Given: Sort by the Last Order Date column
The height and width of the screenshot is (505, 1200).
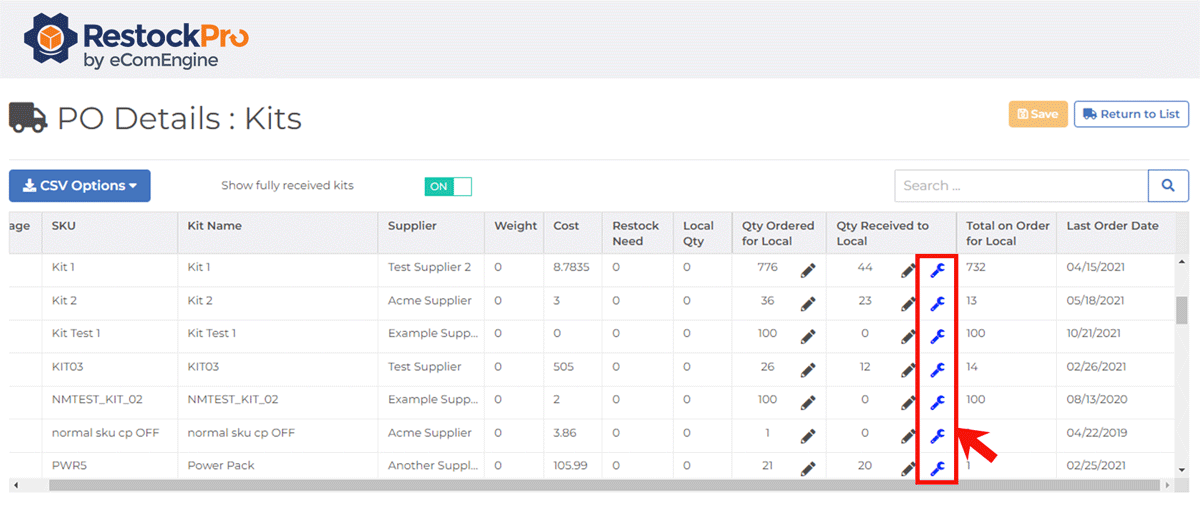Looking at the screenshot, I should pyautogui.click(x=1112, y=226).
